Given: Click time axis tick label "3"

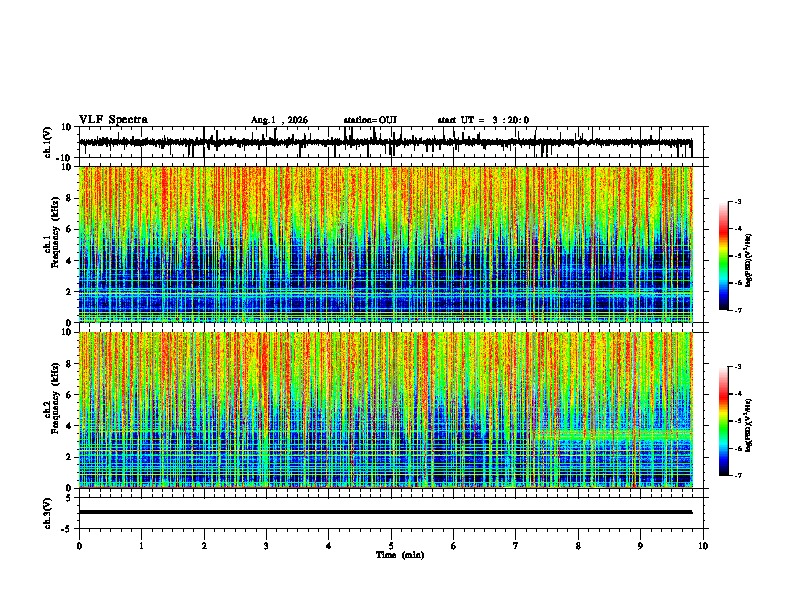Looking at the screenshot, I should tap(266, 546).
